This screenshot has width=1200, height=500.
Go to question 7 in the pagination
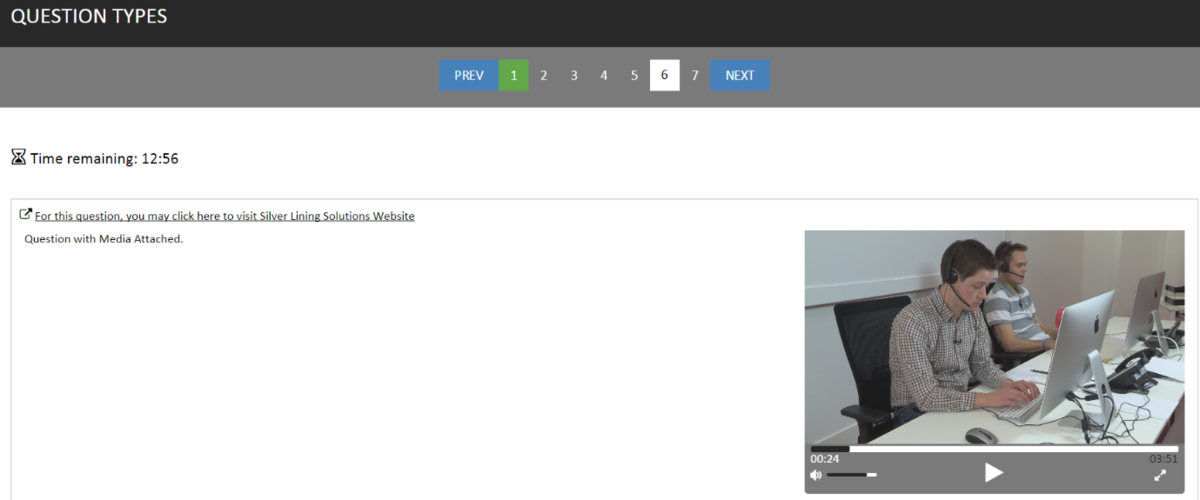point(695,75)
